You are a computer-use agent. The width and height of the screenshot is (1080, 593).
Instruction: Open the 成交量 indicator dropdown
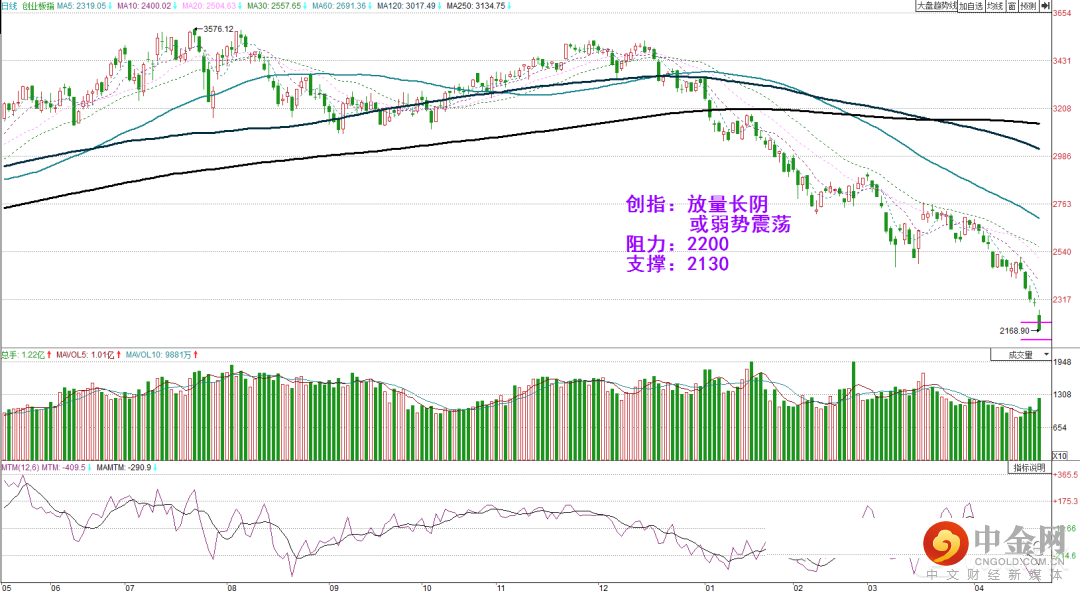point(1021,355)
